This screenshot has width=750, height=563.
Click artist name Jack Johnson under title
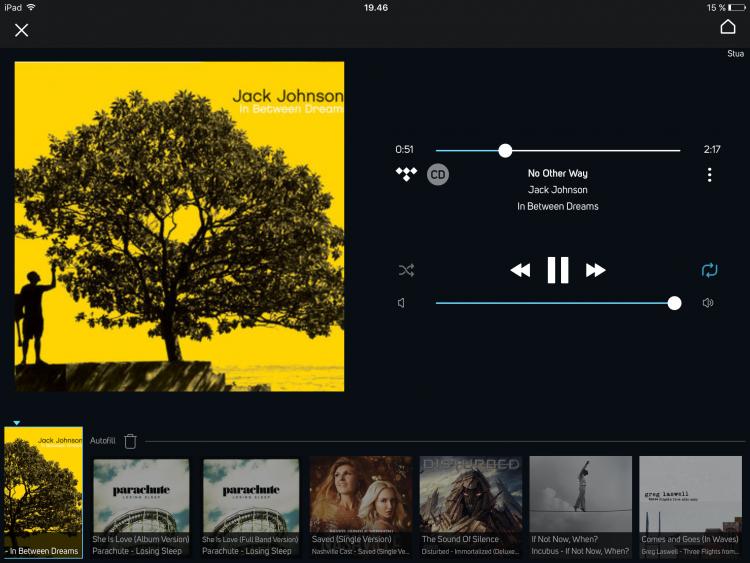(557, 190)
